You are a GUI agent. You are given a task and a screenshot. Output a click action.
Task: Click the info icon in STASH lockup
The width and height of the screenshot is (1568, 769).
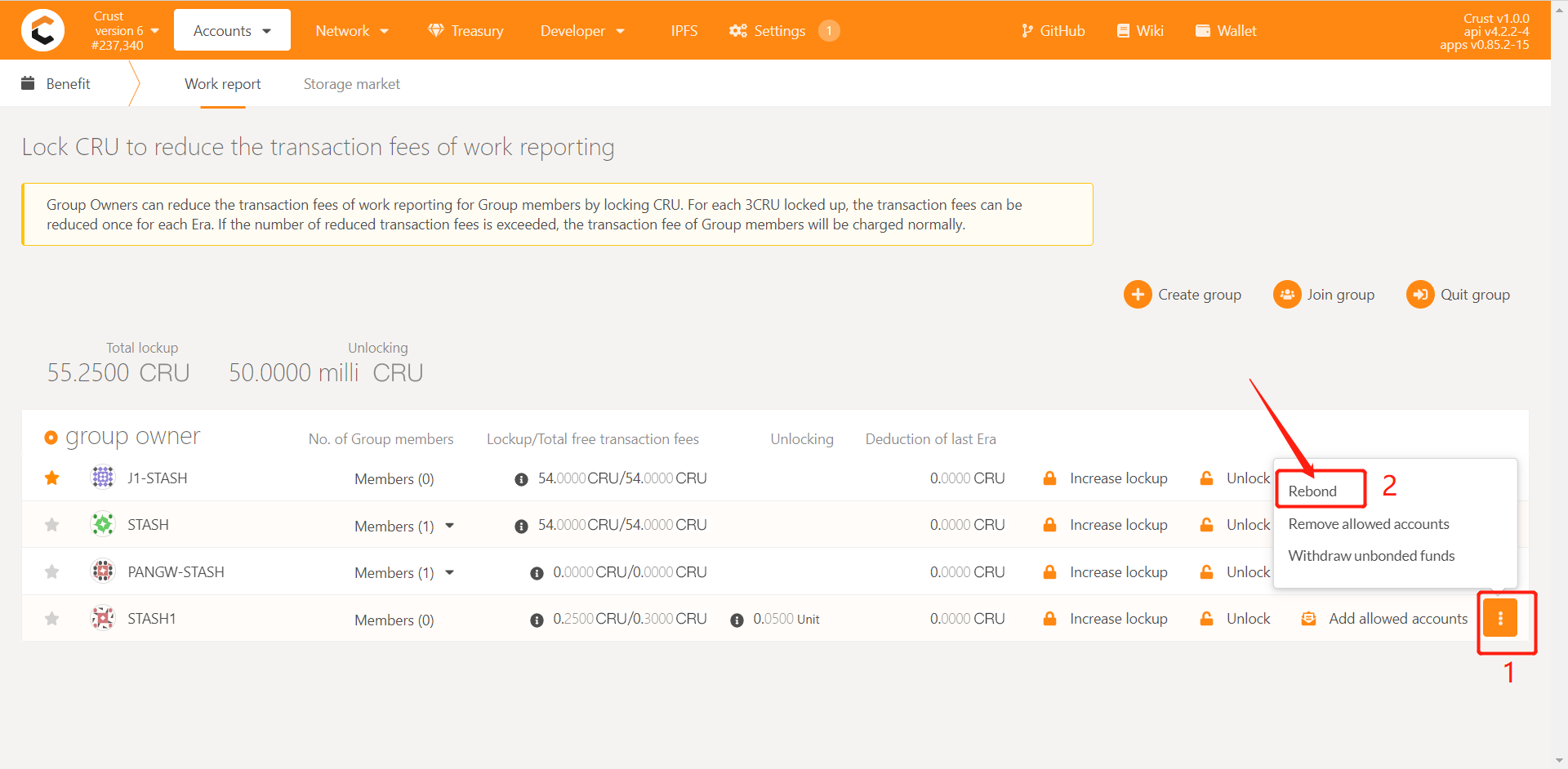(521, 527)
